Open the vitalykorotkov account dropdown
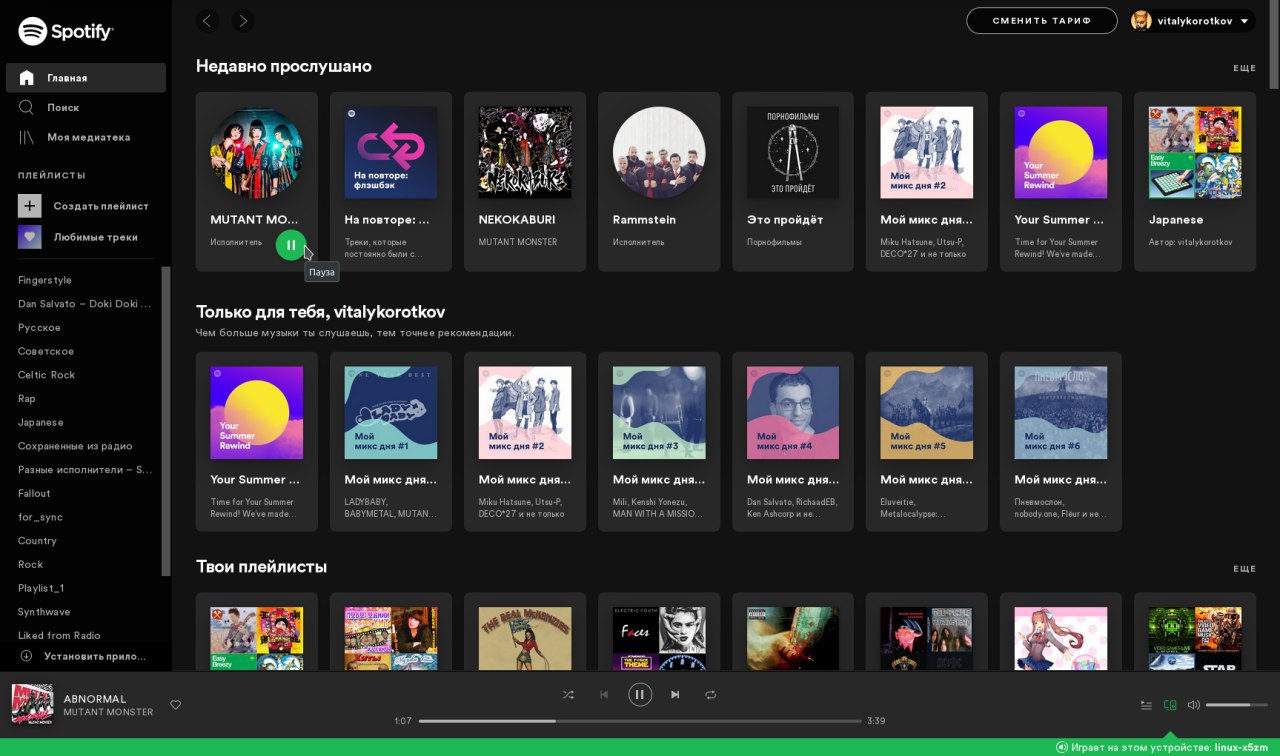Screen dimensions: 1280x756 tap(1193, 20)
